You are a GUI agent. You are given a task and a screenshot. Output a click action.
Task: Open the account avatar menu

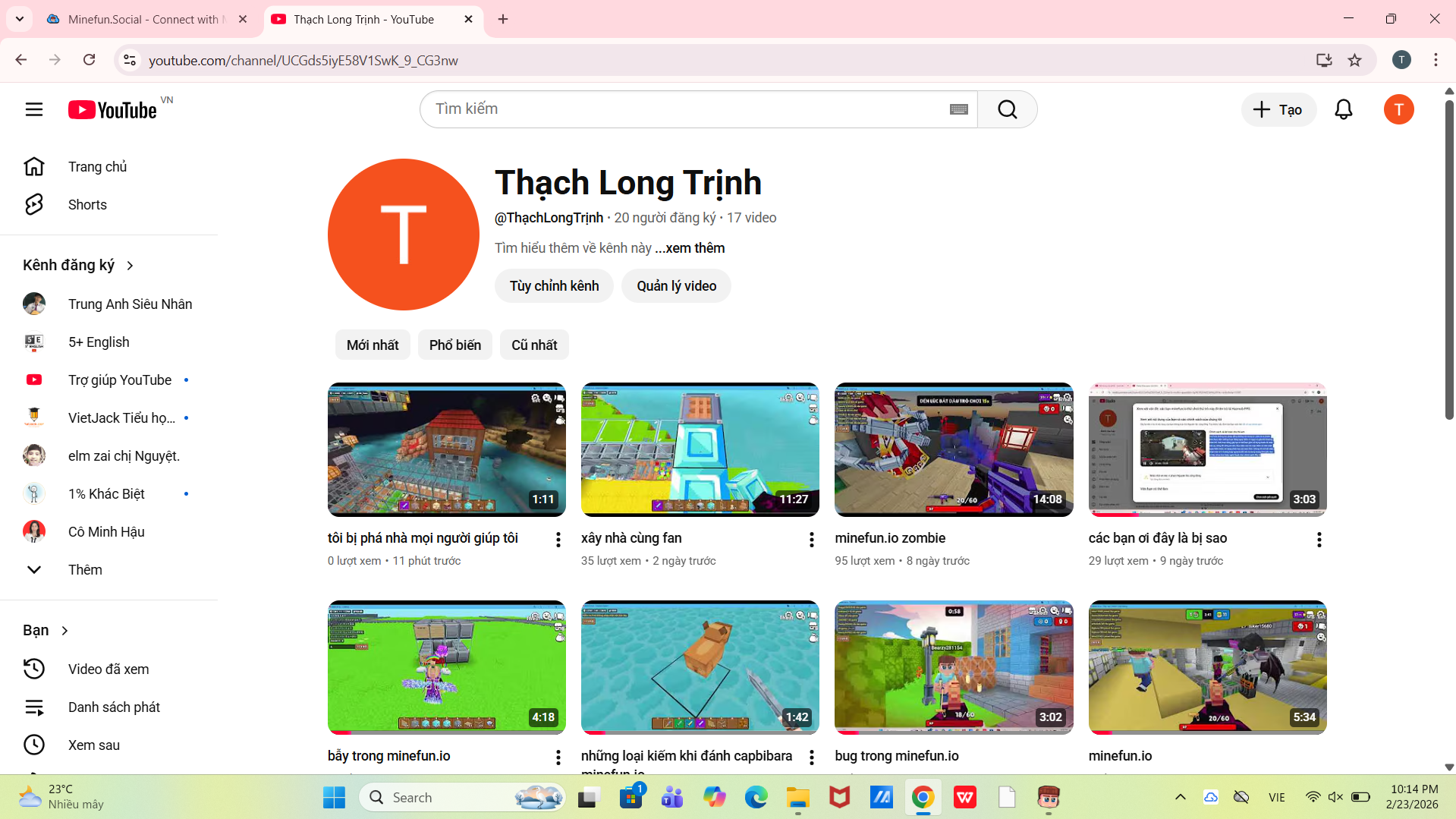(x=1398, y=109)
